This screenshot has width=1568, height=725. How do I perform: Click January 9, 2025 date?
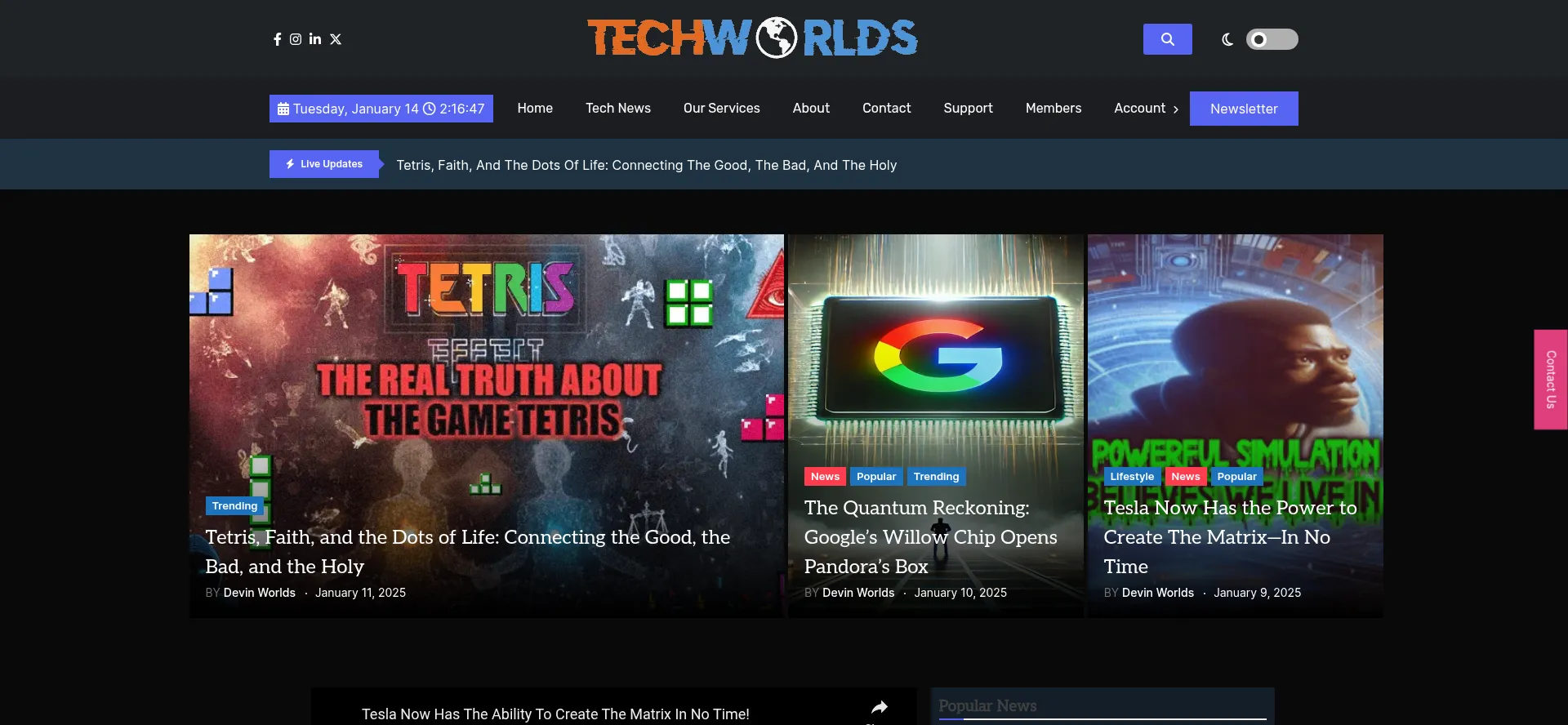(x=1257, y=593)
